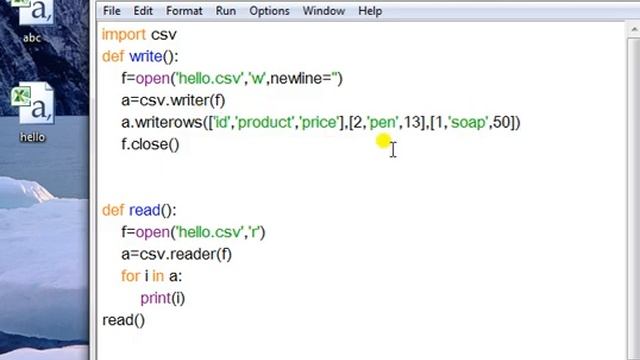The image size is (640, 360).
Task: Open the Options menu
Action: tap(269, 11)
